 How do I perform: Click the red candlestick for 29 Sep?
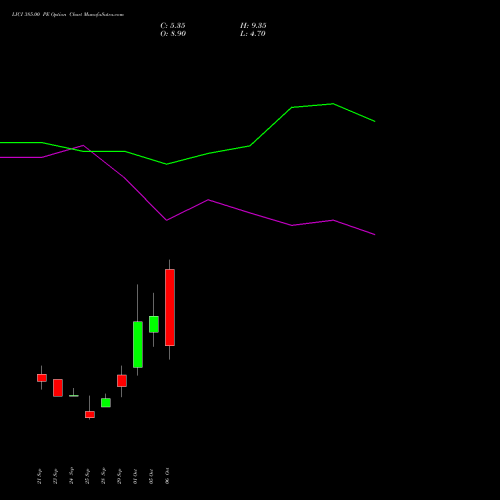[x=122, y=381]
